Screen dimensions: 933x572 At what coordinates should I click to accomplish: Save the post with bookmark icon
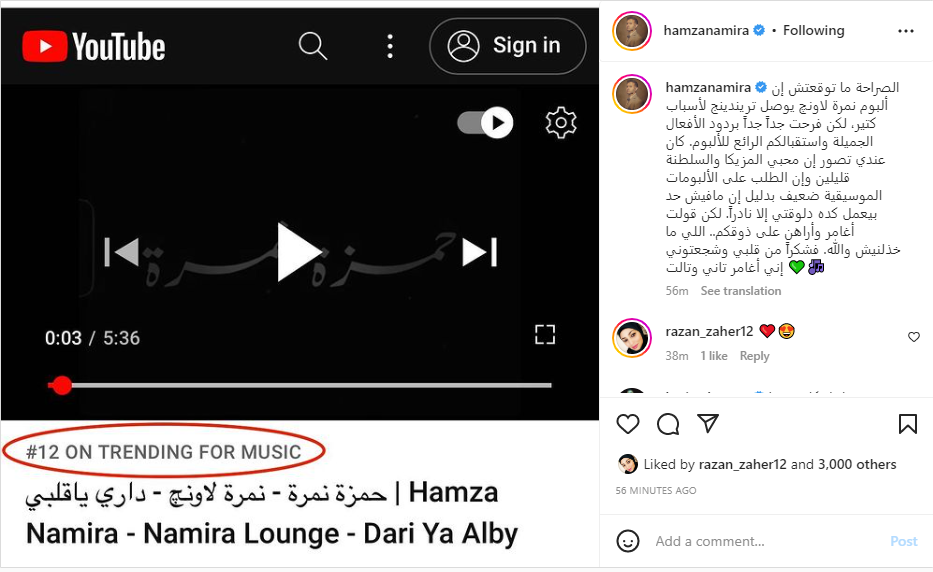pos(907,424)
